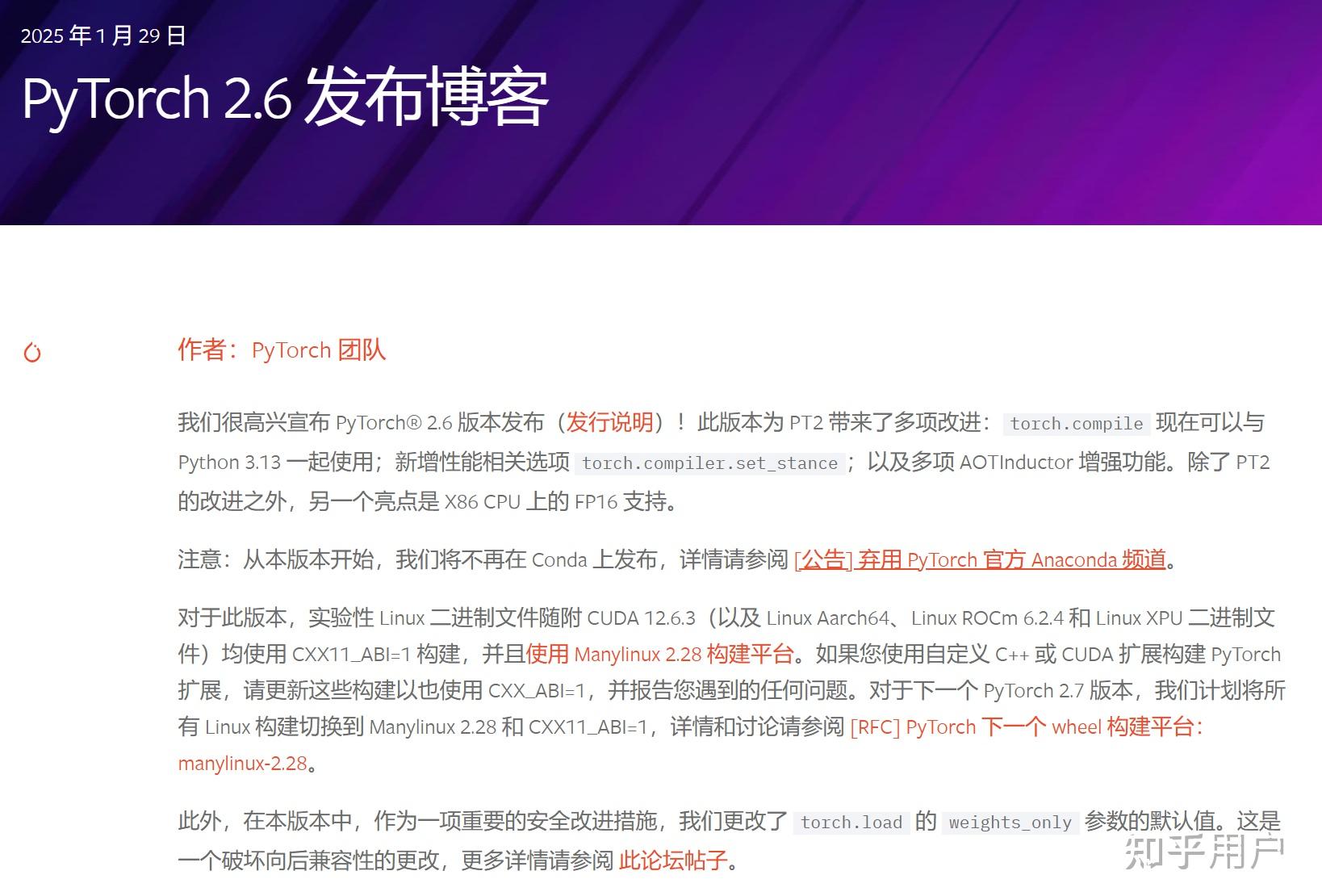Click the PyTorch flame logo icon
The height and width of the screenshot is (896, 1322).
click(33, 351)
